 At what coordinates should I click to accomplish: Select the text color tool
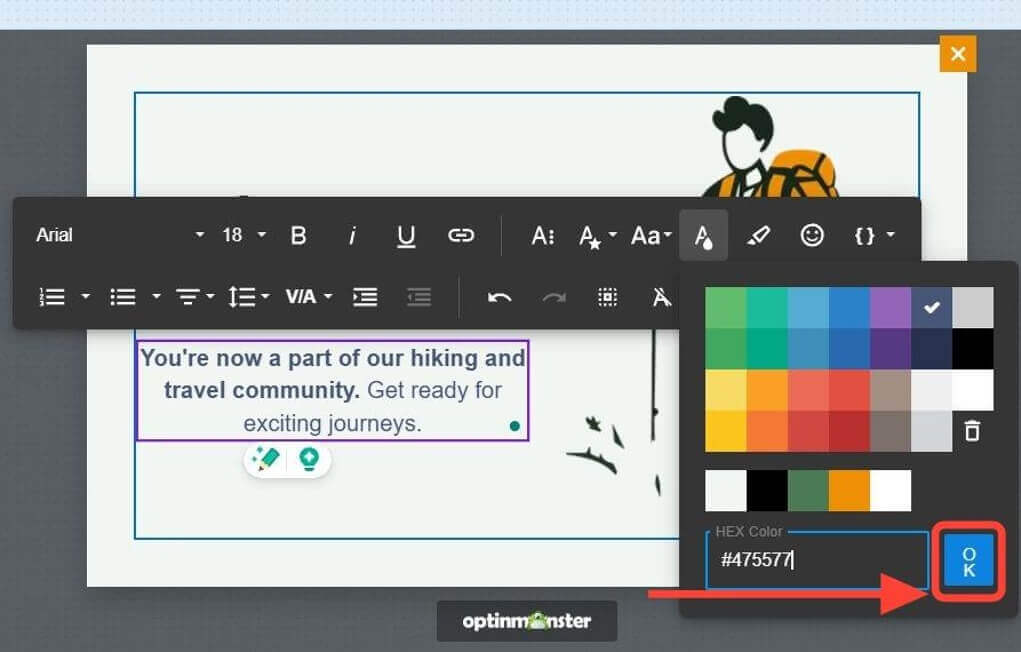tap(704, 235)
